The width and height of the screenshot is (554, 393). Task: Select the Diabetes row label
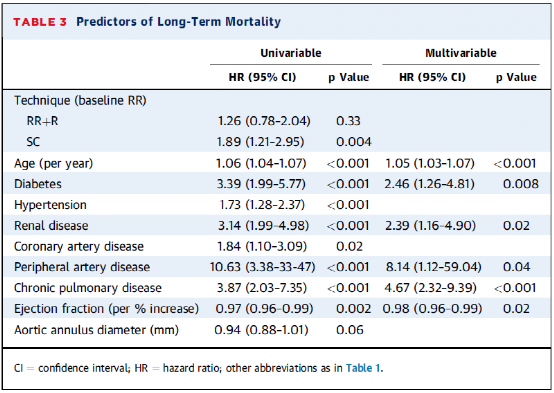38,184
